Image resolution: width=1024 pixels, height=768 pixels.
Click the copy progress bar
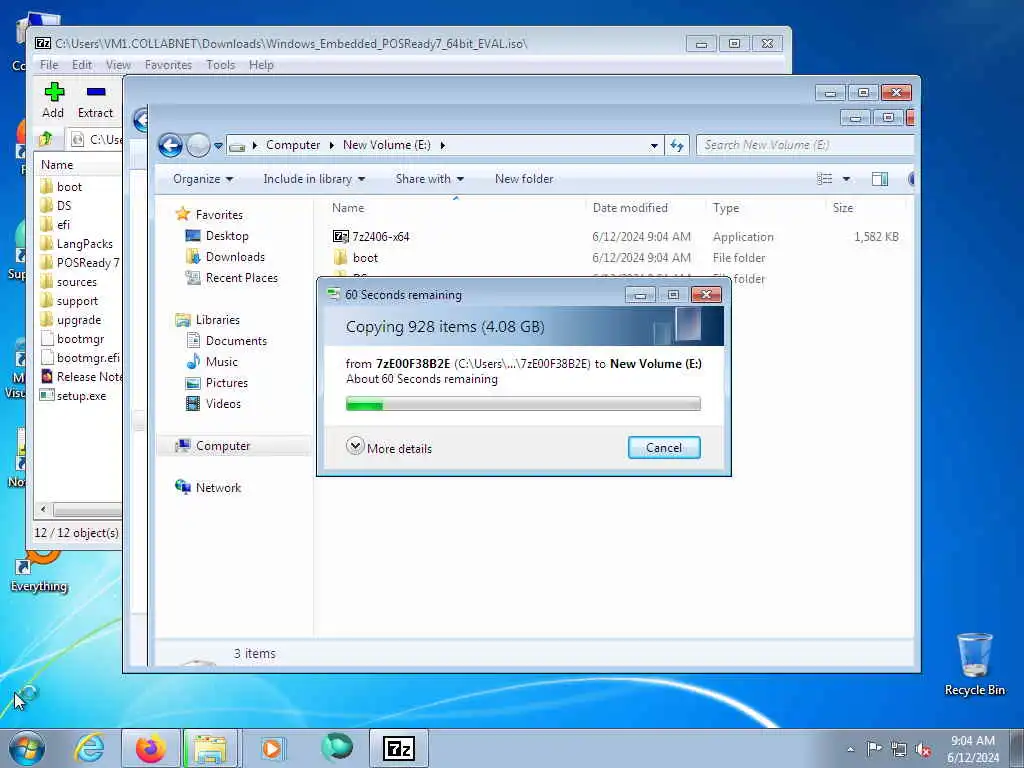tap(523, 404)
